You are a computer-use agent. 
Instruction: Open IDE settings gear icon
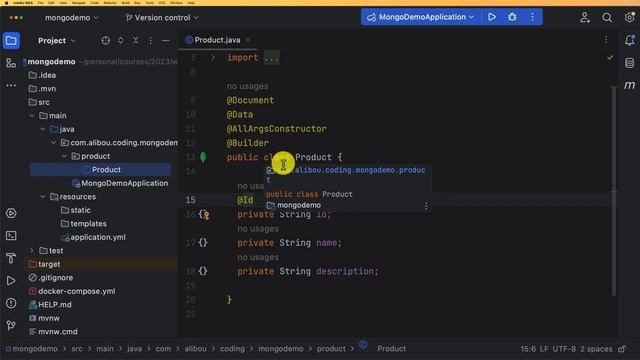629,17
